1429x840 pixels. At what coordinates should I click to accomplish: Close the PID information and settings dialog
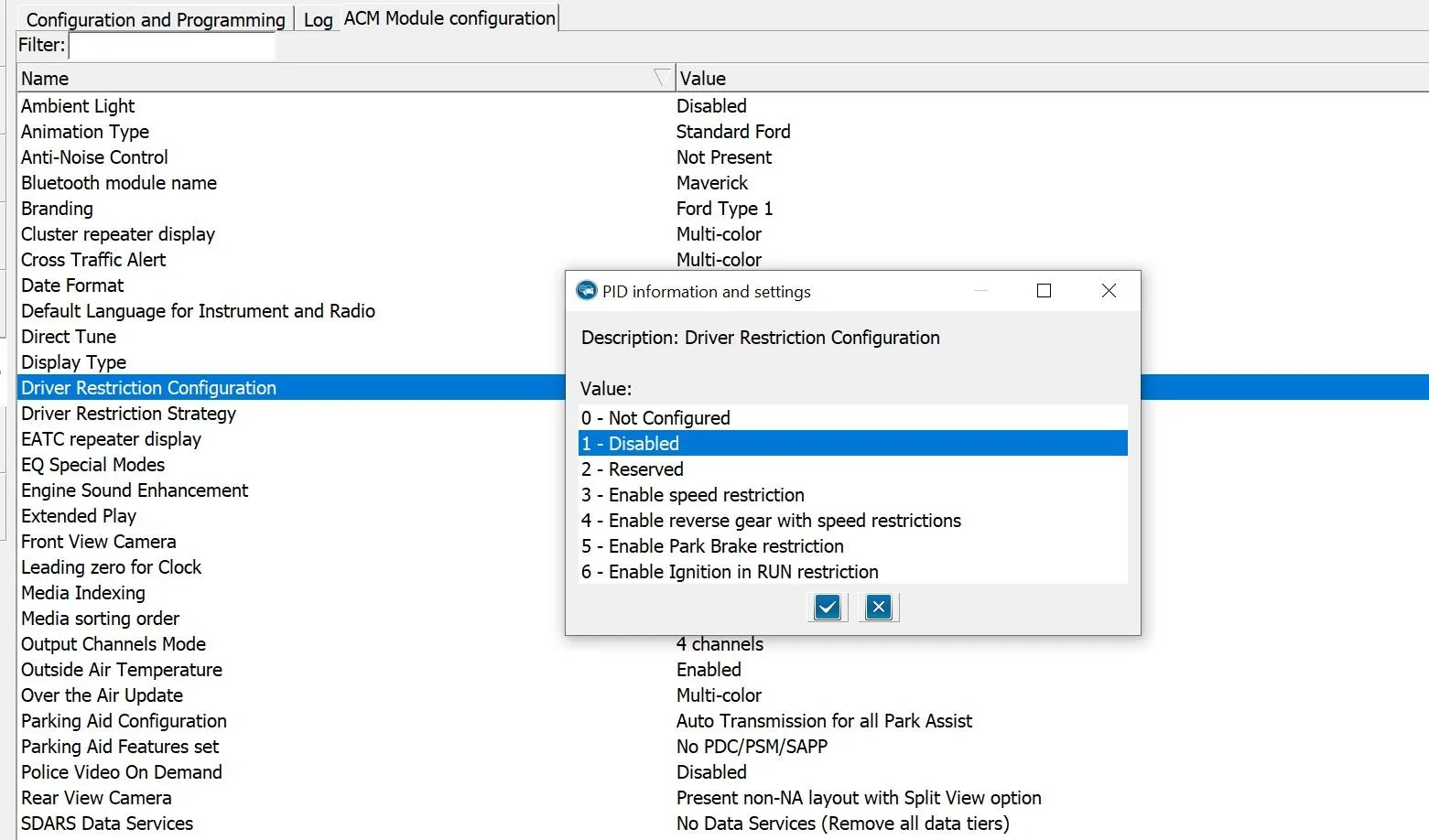(x=1109, y=291)
